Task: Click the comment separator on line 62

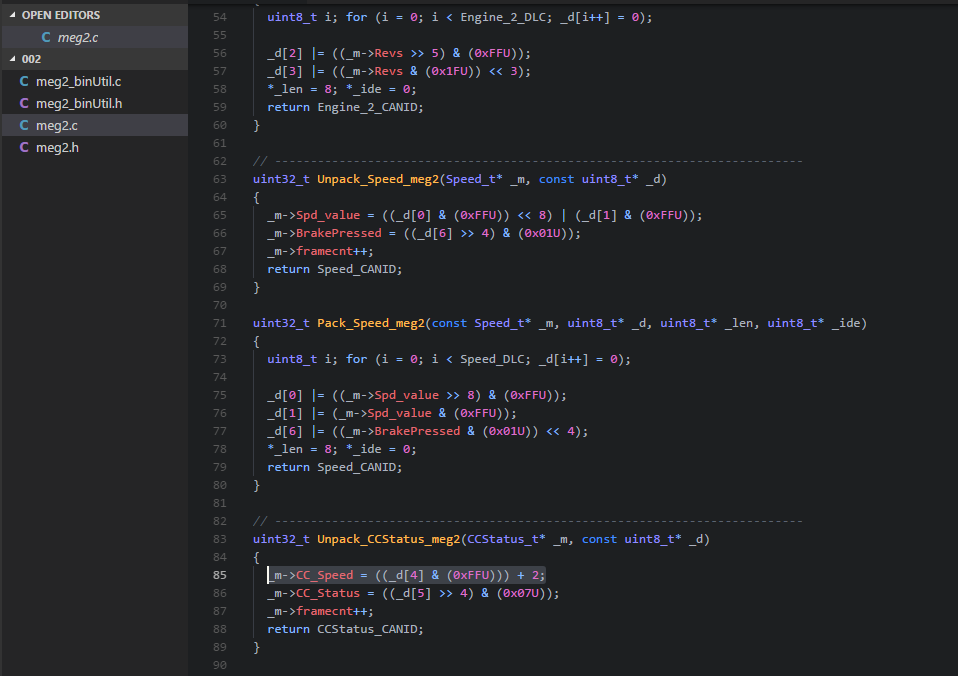Action: coord(528,161)
